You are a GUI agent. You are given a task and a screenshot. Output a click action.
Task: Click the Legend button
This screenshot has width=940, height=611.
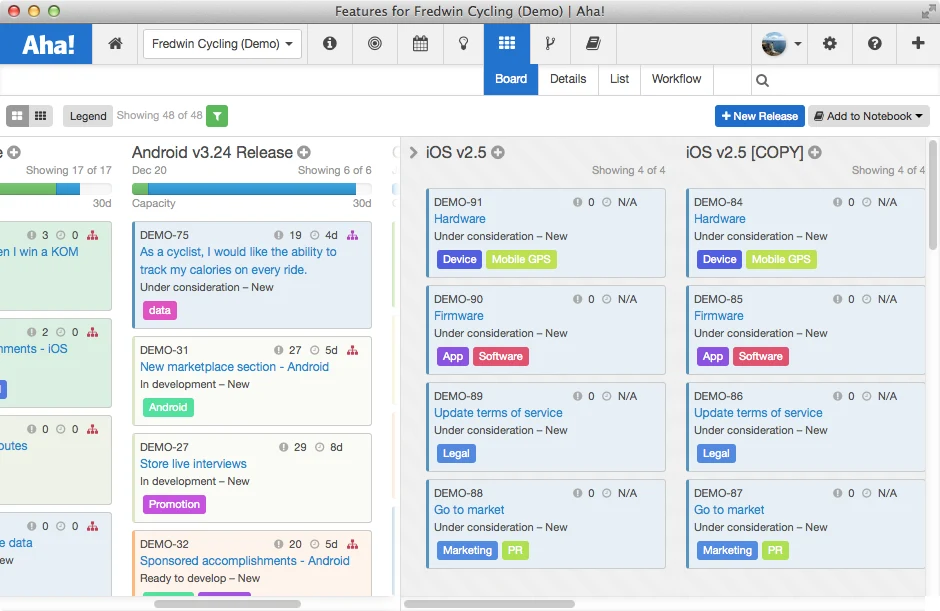pyautogui.click(x=88, y=116)
